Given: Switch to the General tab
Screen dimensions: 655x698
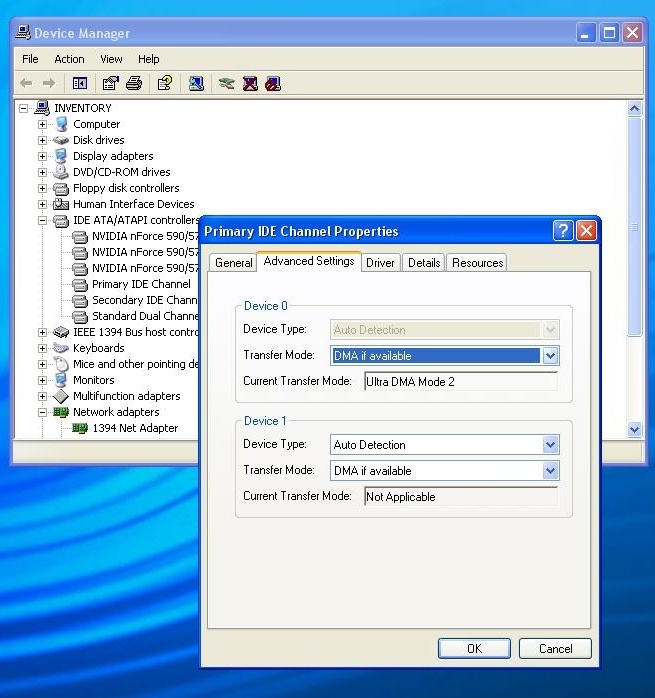Looking at the screenshot, I should [x=233, y=263].
